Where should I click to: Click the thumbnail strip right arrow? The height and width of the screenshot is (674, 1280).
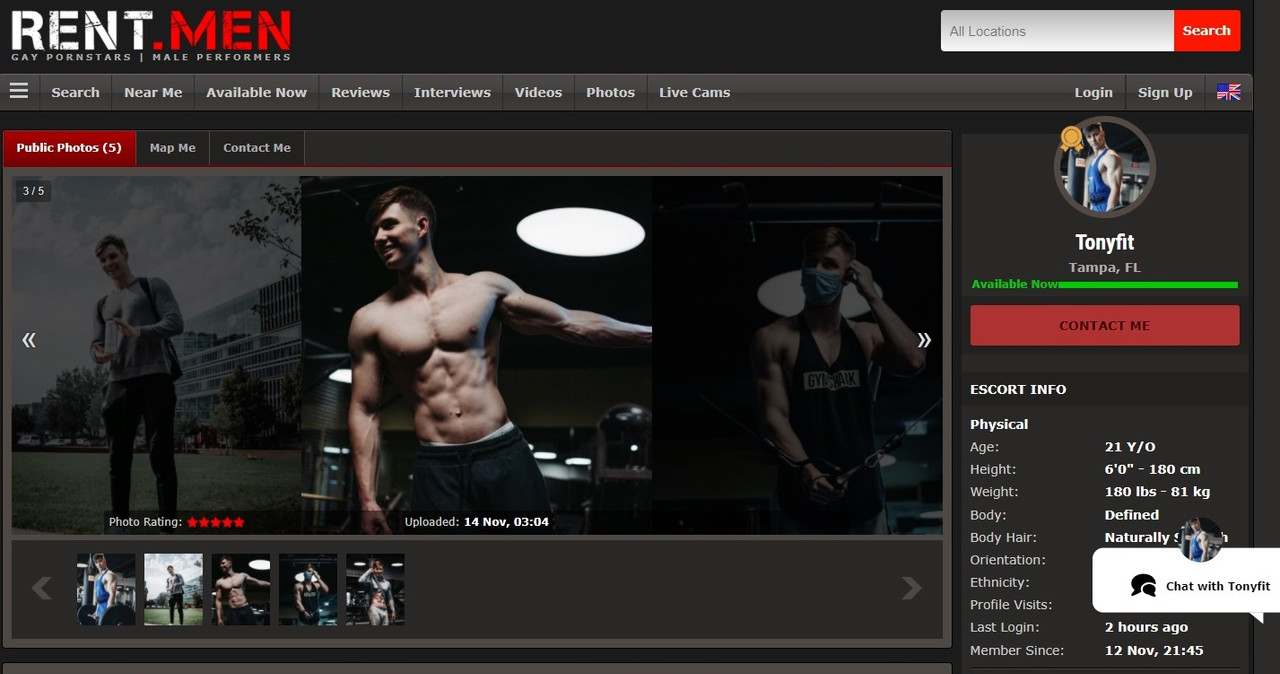click(x=912, y=588)
